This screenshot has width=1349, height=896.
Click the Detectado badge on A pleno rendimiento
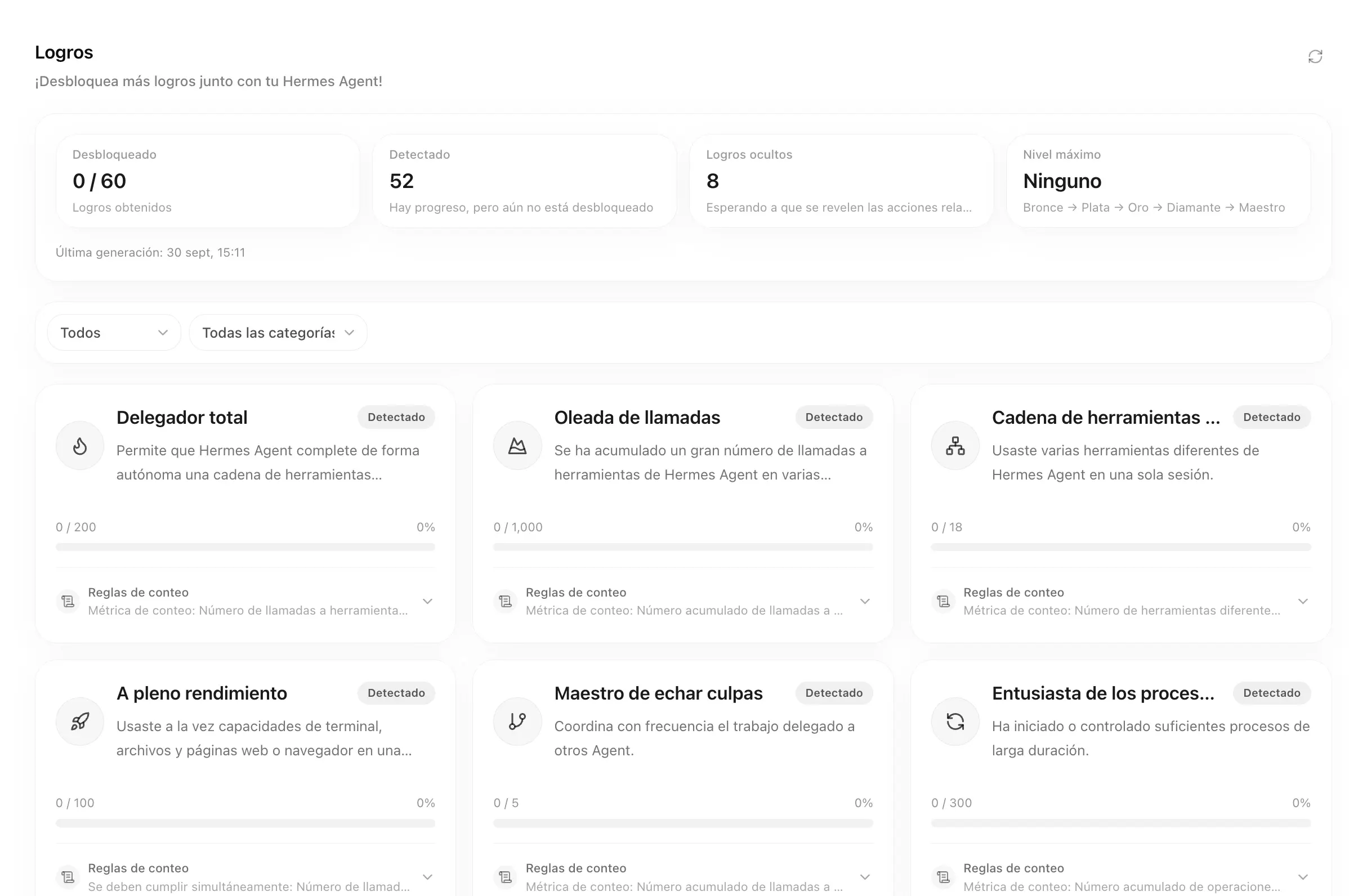coord(396,693)
